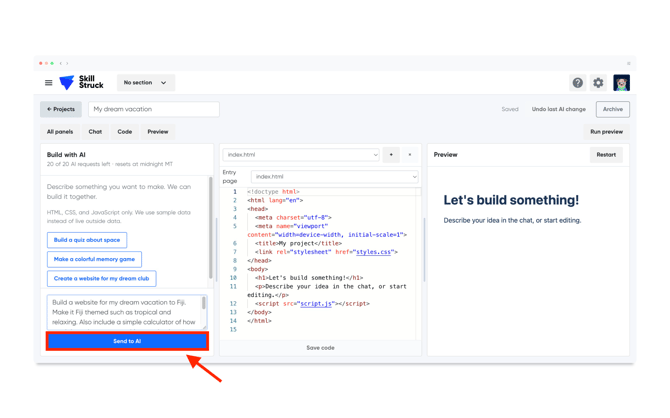The image size is (670, 418).
Task: Click the 20 of 20 AI requests left text
Action: click(x=110, y=164)
